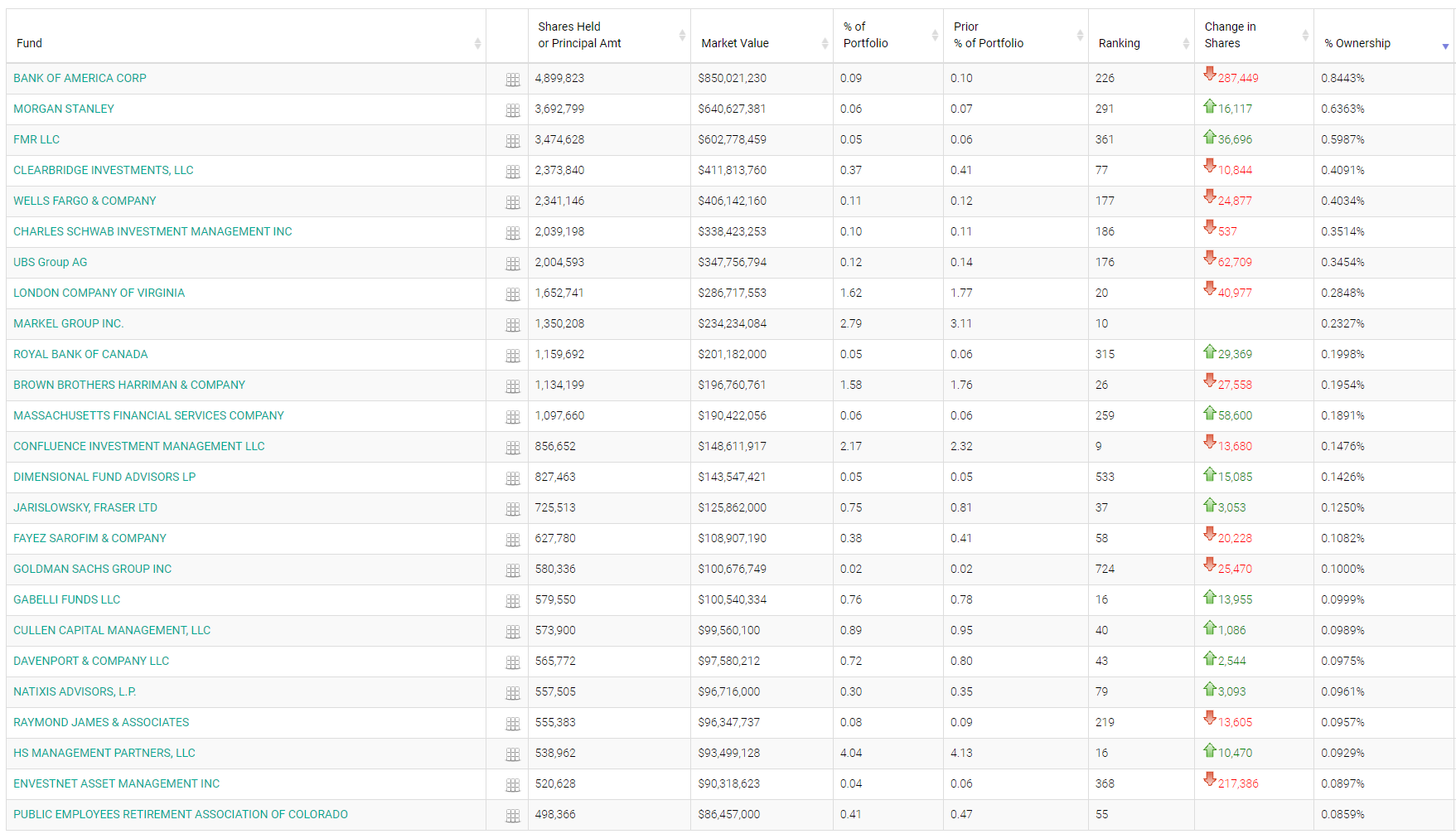Open grid icon for Fayez Sarofim row
Viewport: 1456px width, 834px height.
pos(513,540)
